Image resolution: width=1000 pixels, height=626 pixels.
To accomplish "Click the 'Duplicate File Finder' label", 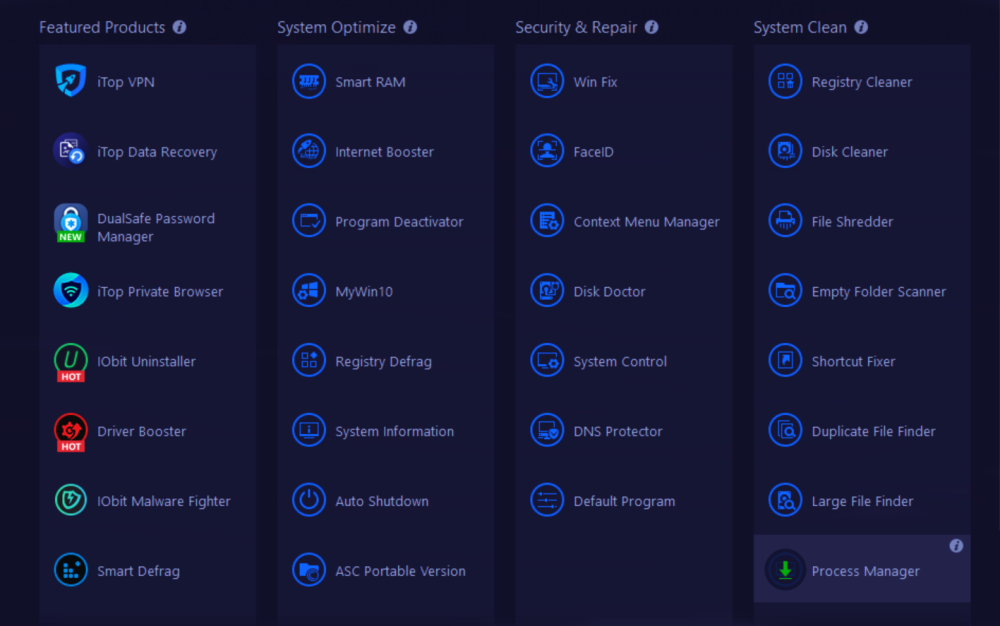I will (873, 432).
